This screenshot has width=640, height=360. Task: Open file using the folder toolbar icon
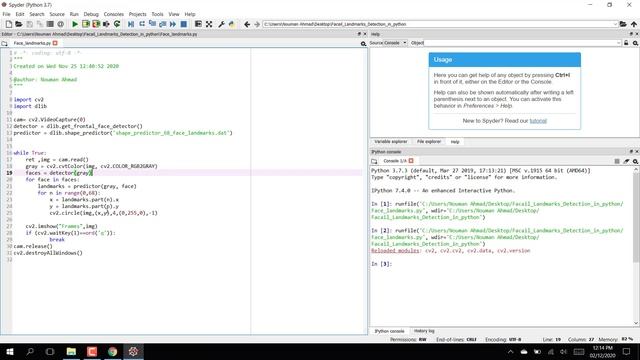(19, 24)
